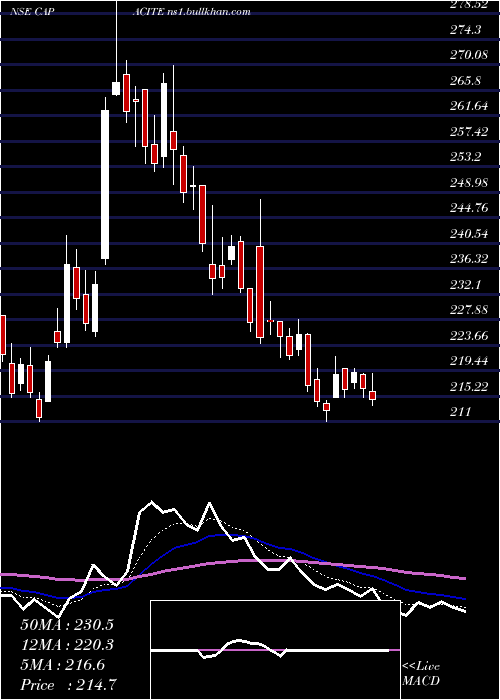Click the 232.1 price axis label
Viewport: 500px width, 700px height.
[x=465, y=284]
